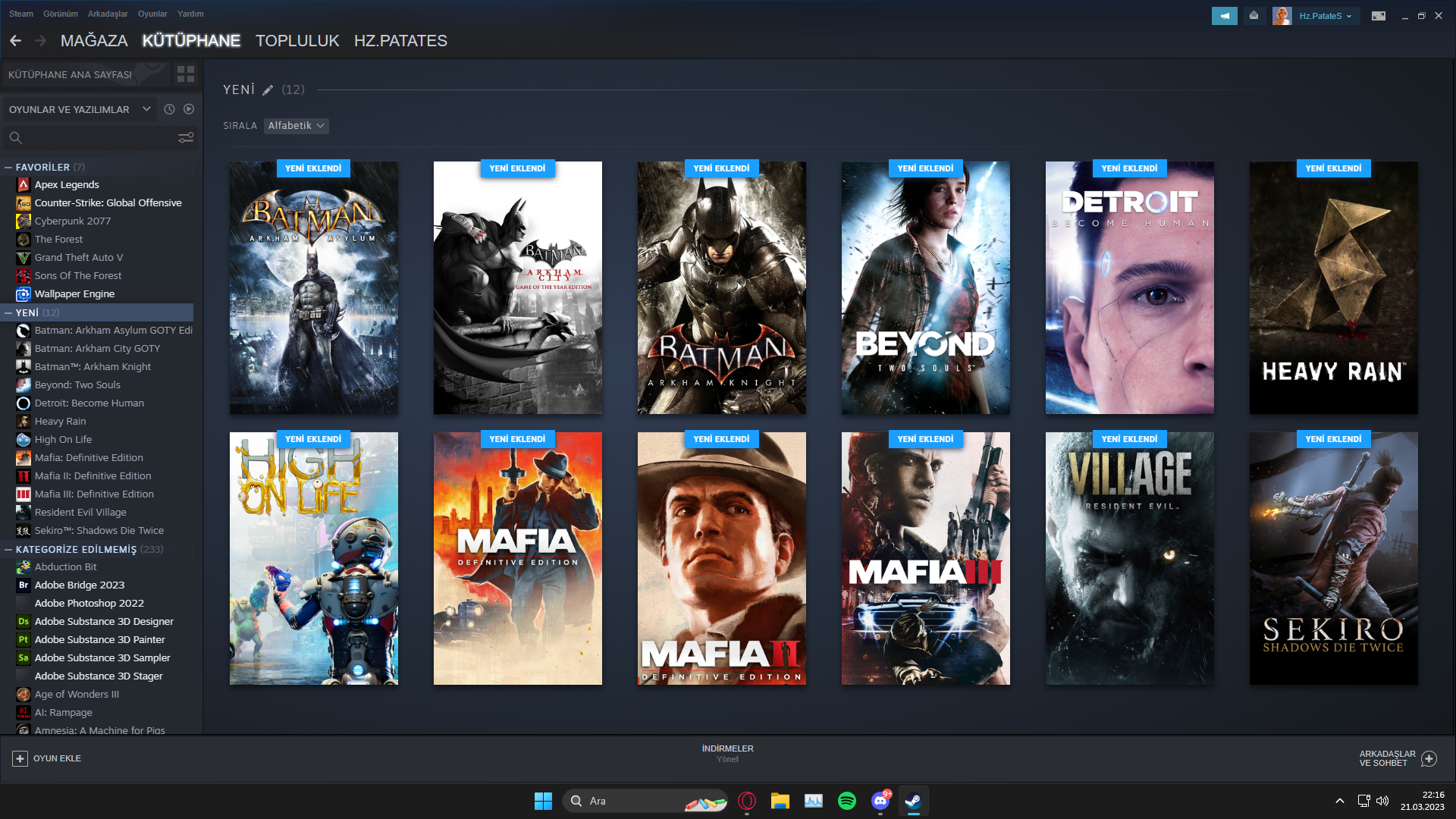Screen dimensions: 1456x819
Task: Show hidden tray icons chevron
Action: [1340, 801]
